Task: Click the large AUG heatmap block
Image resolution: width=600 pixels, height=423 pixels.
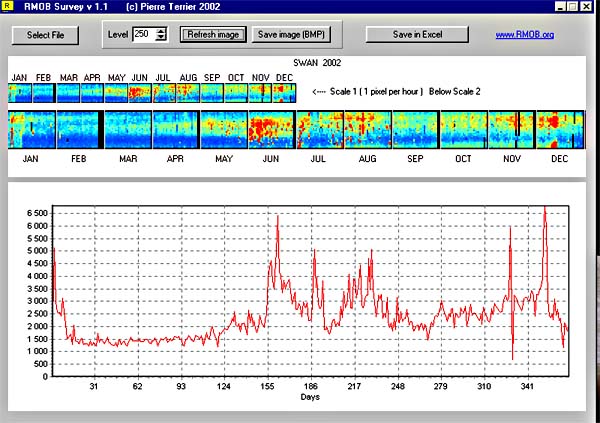Action: tap(367, 130)
